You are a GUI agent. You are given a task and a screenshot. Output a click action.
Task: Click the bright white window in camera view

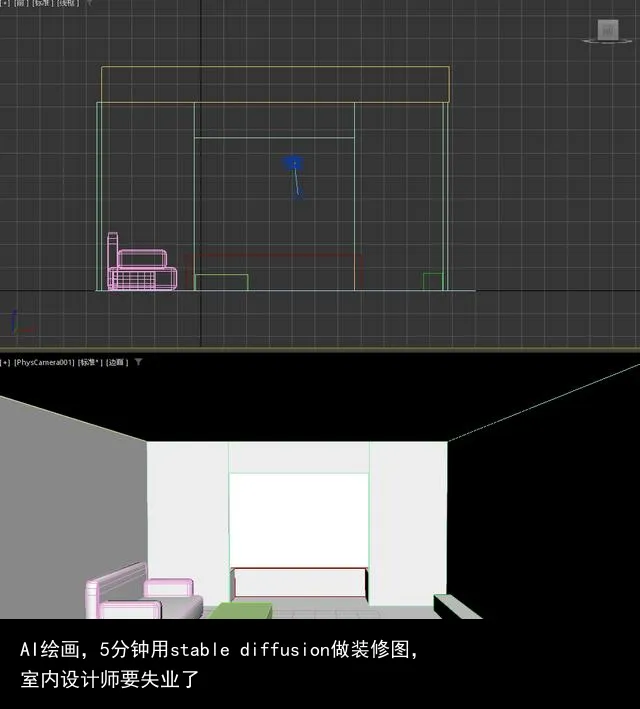click(298, 518)
